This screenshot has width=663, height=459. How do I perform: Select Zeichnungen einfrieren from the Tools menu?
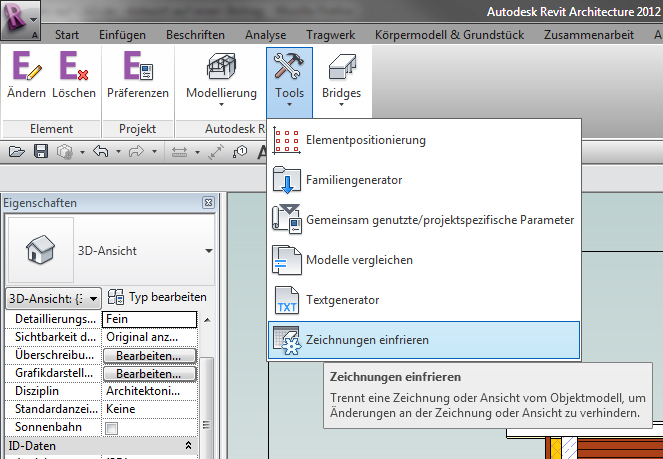[424, 340]
